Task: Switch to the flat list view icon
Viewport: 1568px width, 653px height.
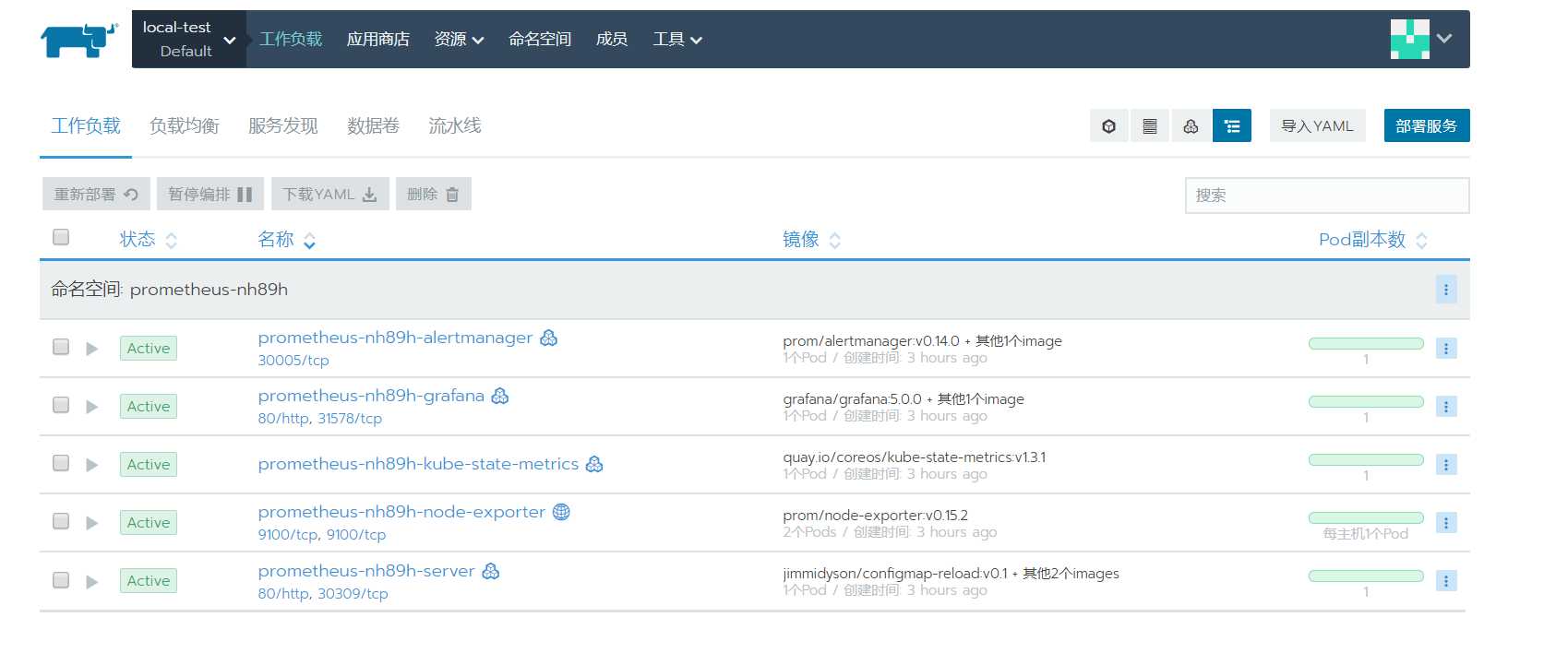Action: tap(1150, 126)
